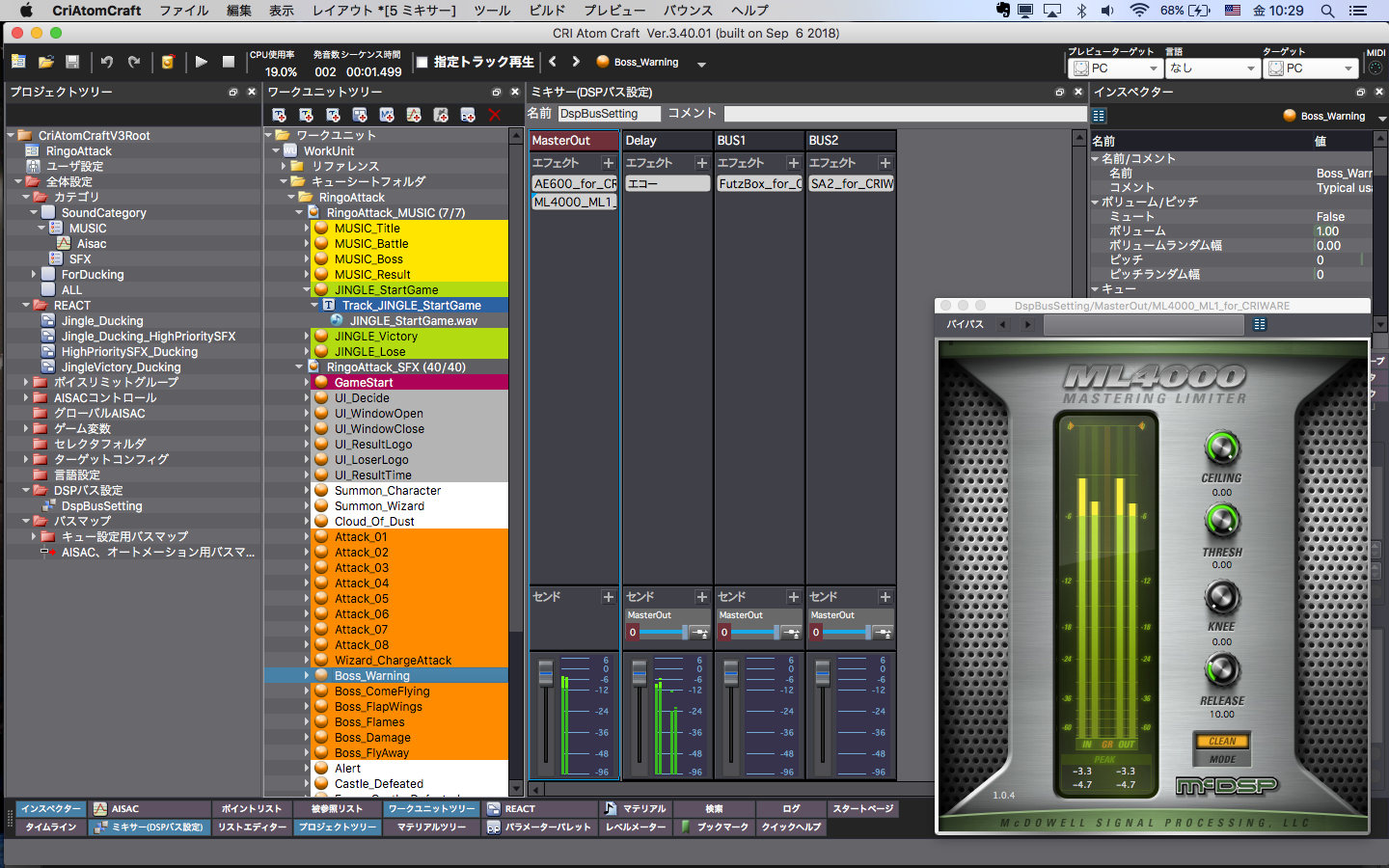Image resolution: width=1389 pixels, height=868 pixels.
Task: Click the red X delete icon
Action: click(495, 115)
